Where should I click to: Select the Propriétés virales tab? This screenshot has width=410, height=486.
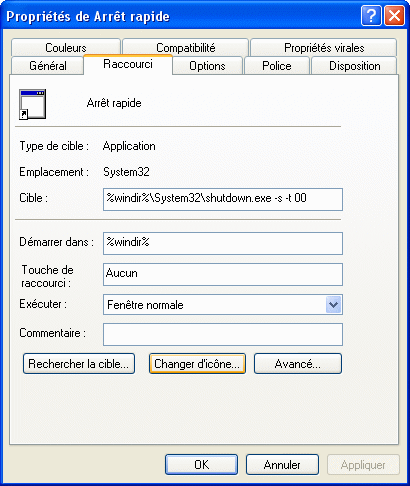click(x=324, y=47)
